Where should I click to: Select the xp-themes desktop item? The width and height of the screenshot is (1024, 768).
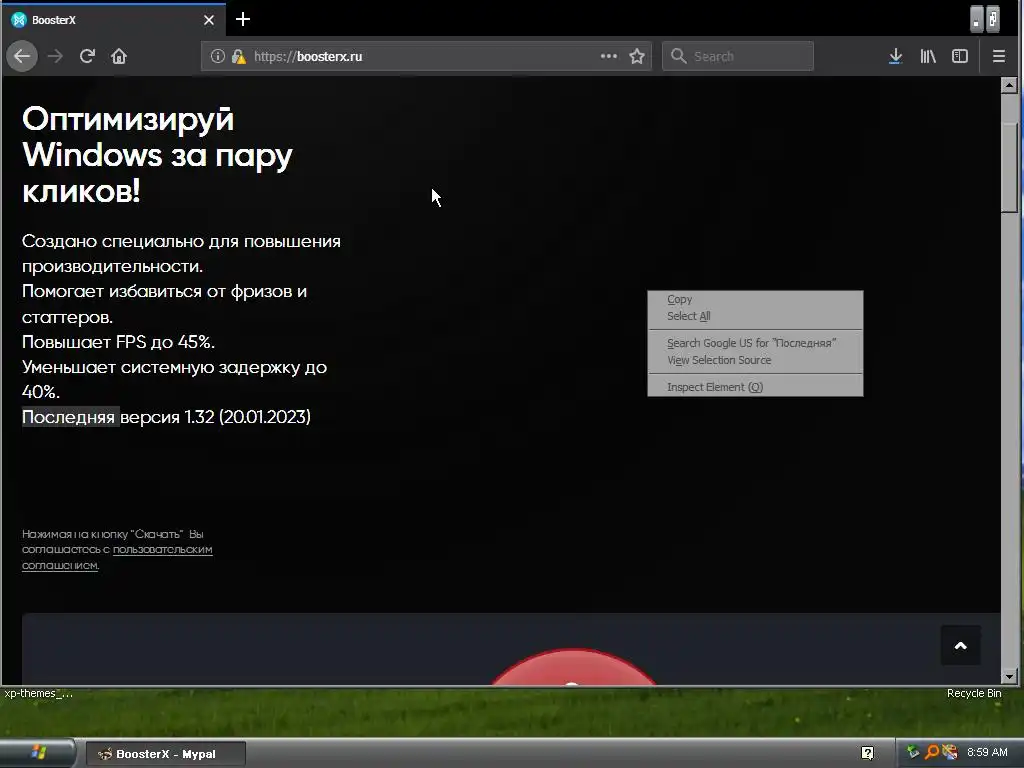[38, 693]
